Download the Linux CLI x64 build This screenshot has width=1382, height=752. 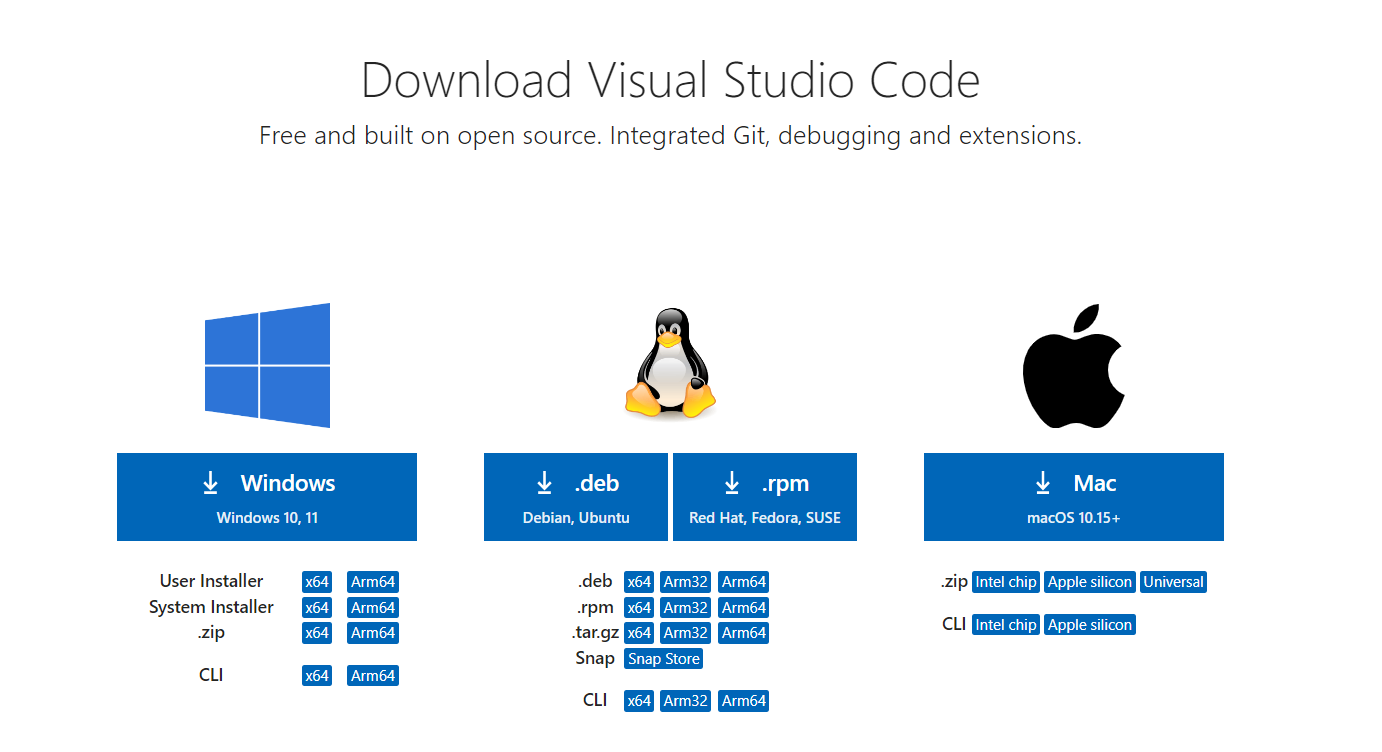(639, 701)
